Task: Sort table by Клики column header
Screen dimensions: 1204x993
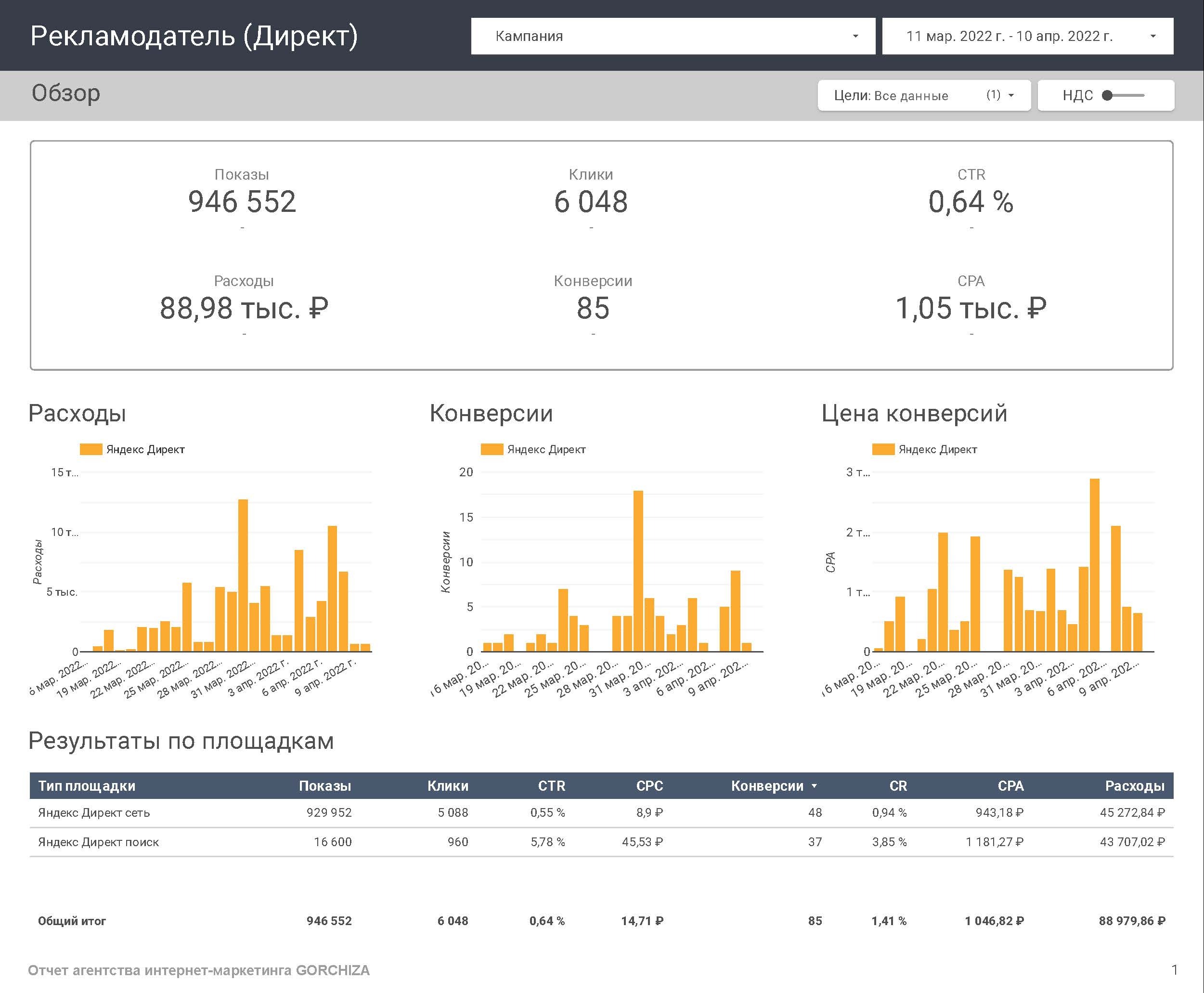Action: 448,786
